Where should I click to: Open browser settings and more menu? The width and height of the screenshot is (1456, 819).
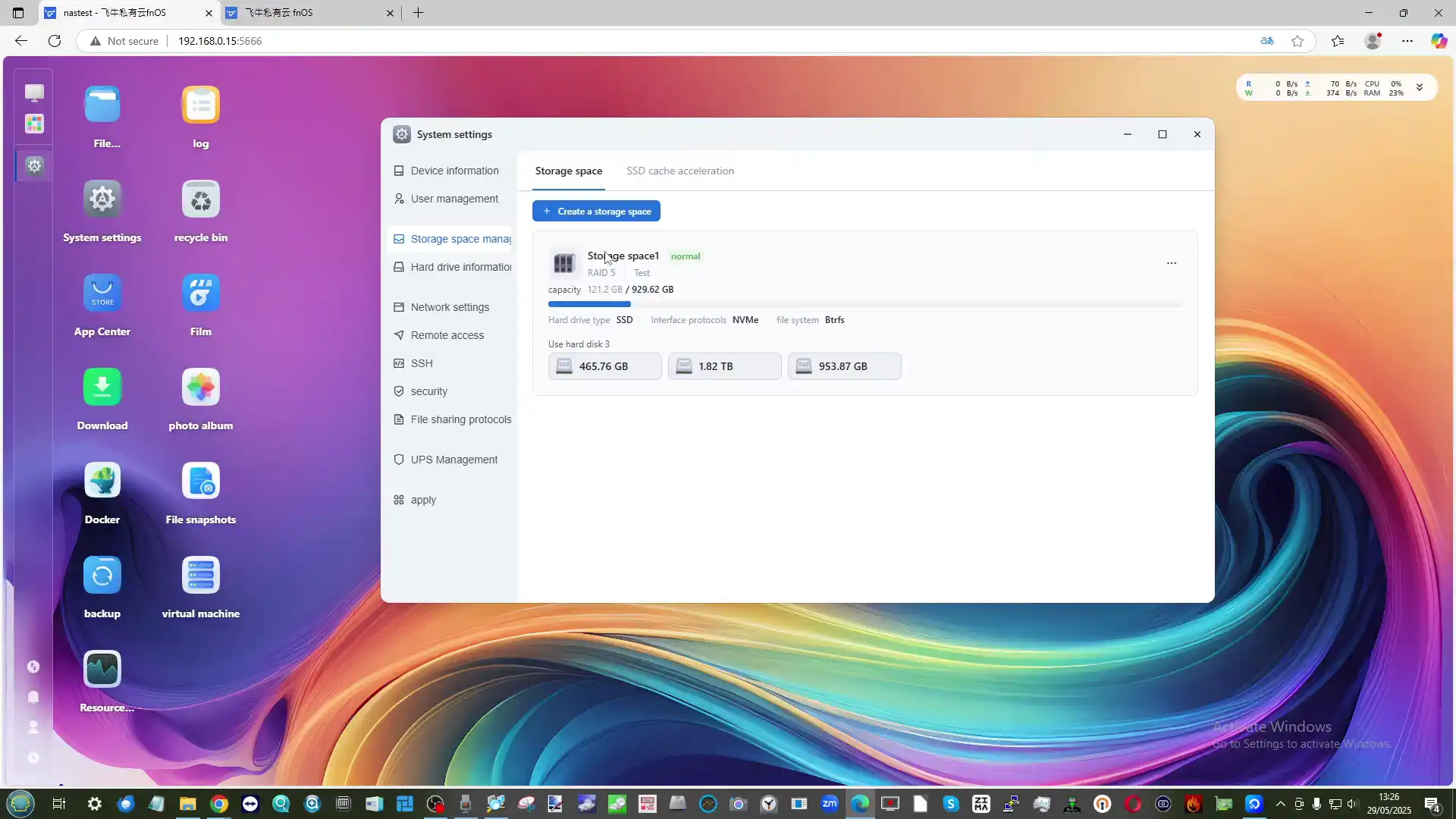click(1407, 41)
